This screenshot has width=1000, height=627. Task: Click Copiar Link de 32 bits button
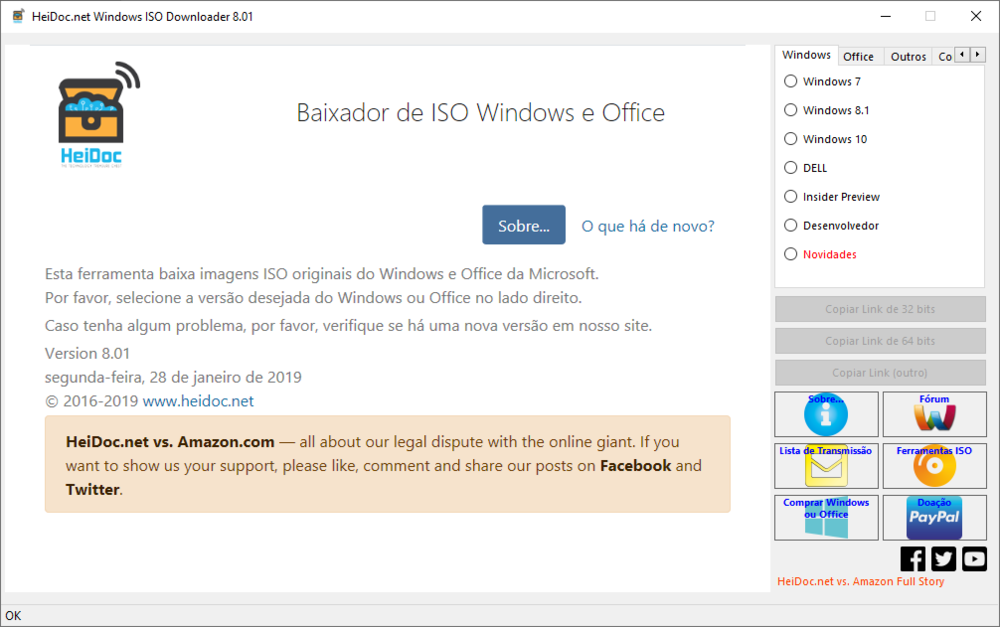[880, 309]
